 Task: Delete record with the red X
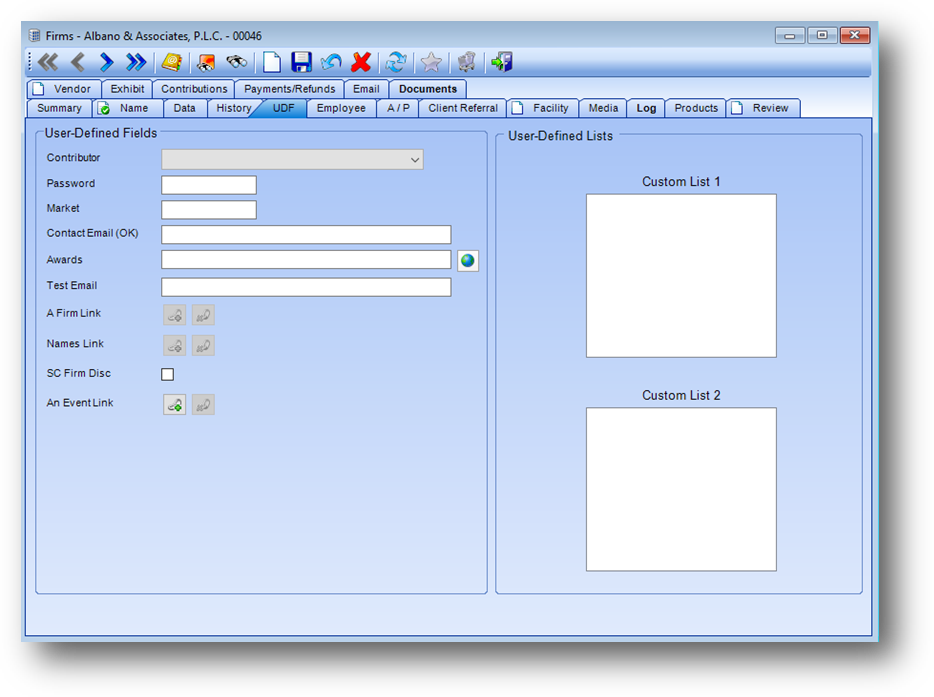[361, 62]
